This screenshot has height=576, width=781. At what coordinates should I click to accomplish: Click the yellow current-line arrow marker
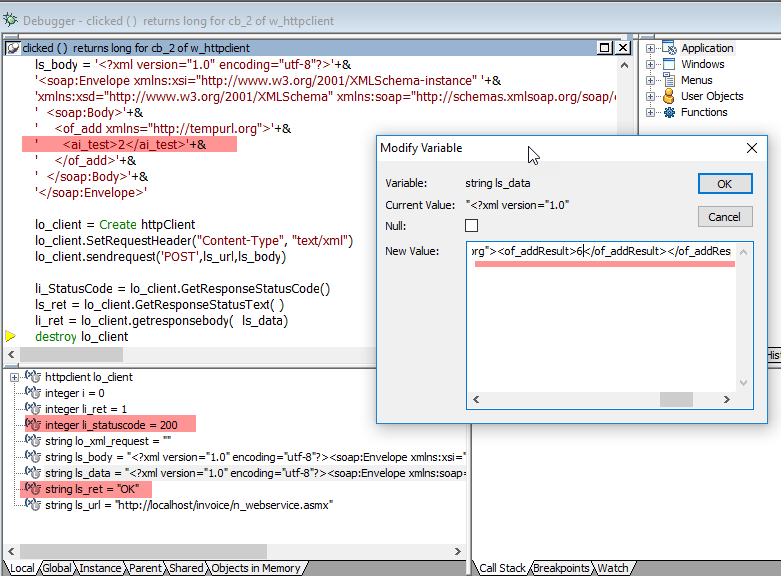coord(11,337)
